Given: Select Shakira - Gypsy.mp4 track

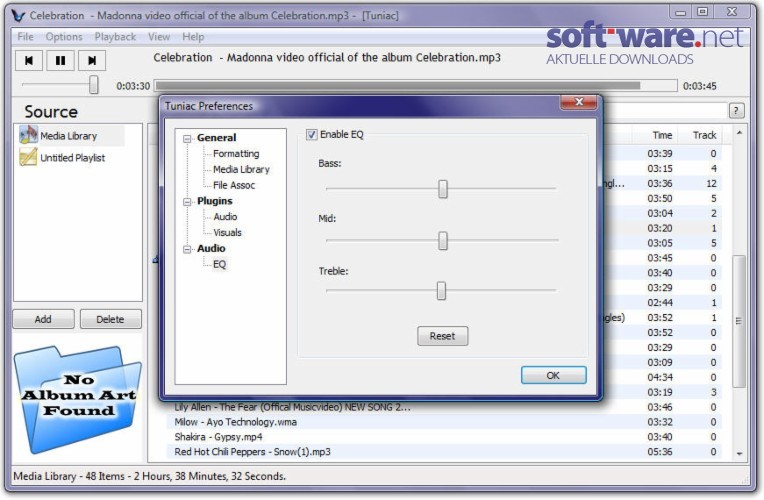Looking at the screenshot, I should coord(218,437).
